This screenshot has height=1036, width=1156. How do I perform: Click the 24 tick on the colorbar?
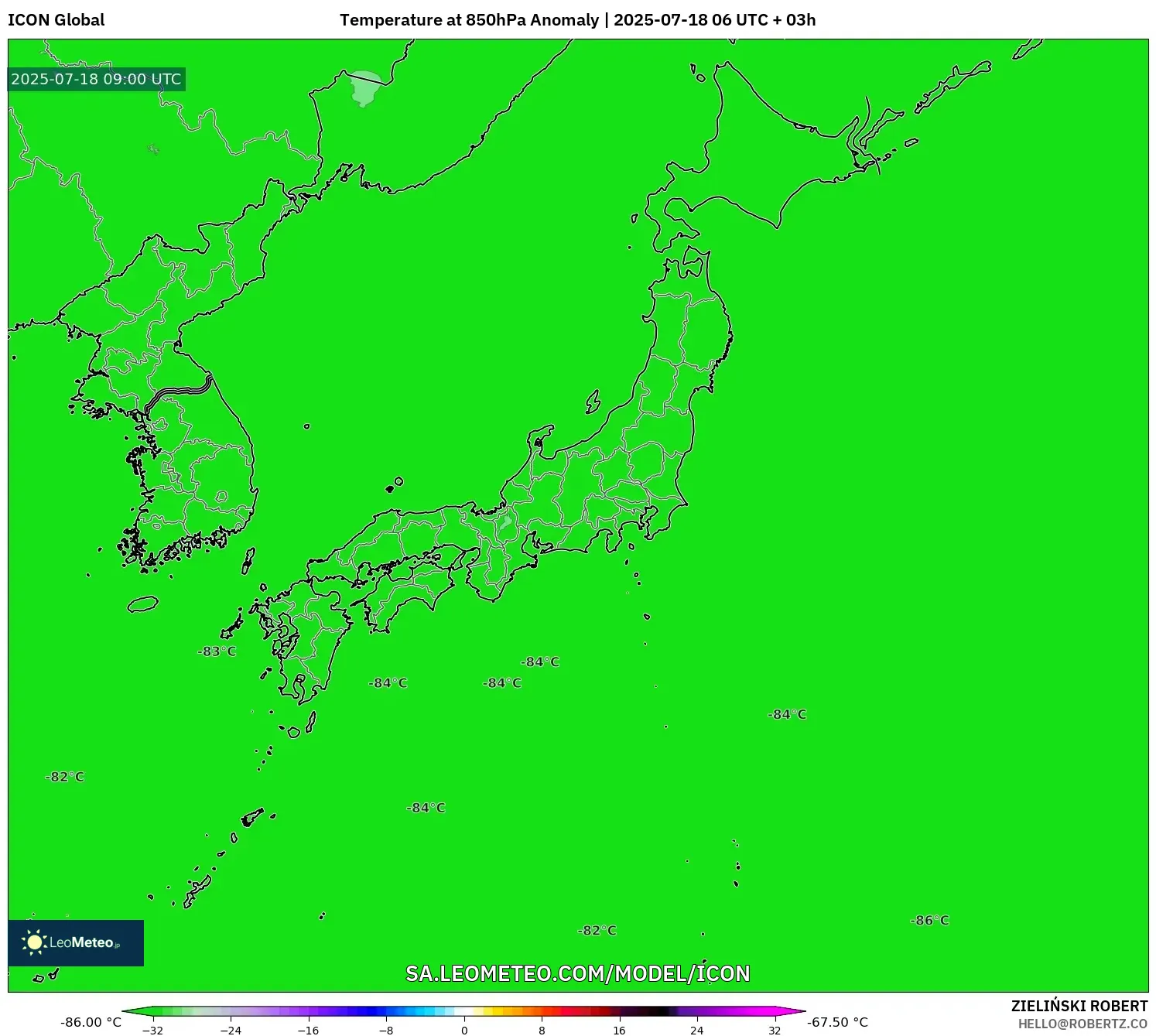pos(697,1030)
